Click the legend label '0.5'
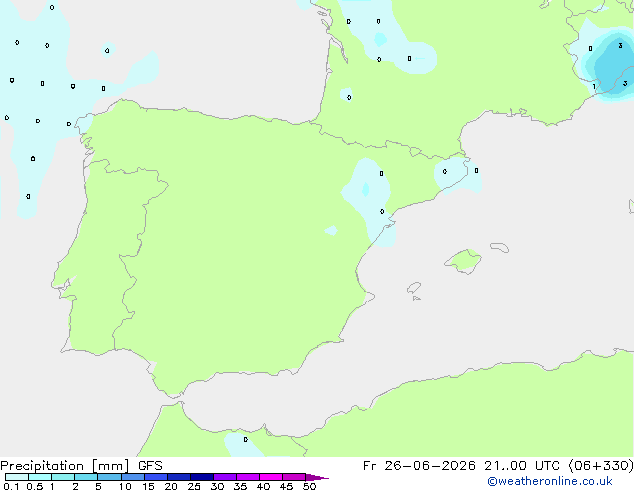The image size is (634, 490). pyautogui.click(x=35, y=486)
